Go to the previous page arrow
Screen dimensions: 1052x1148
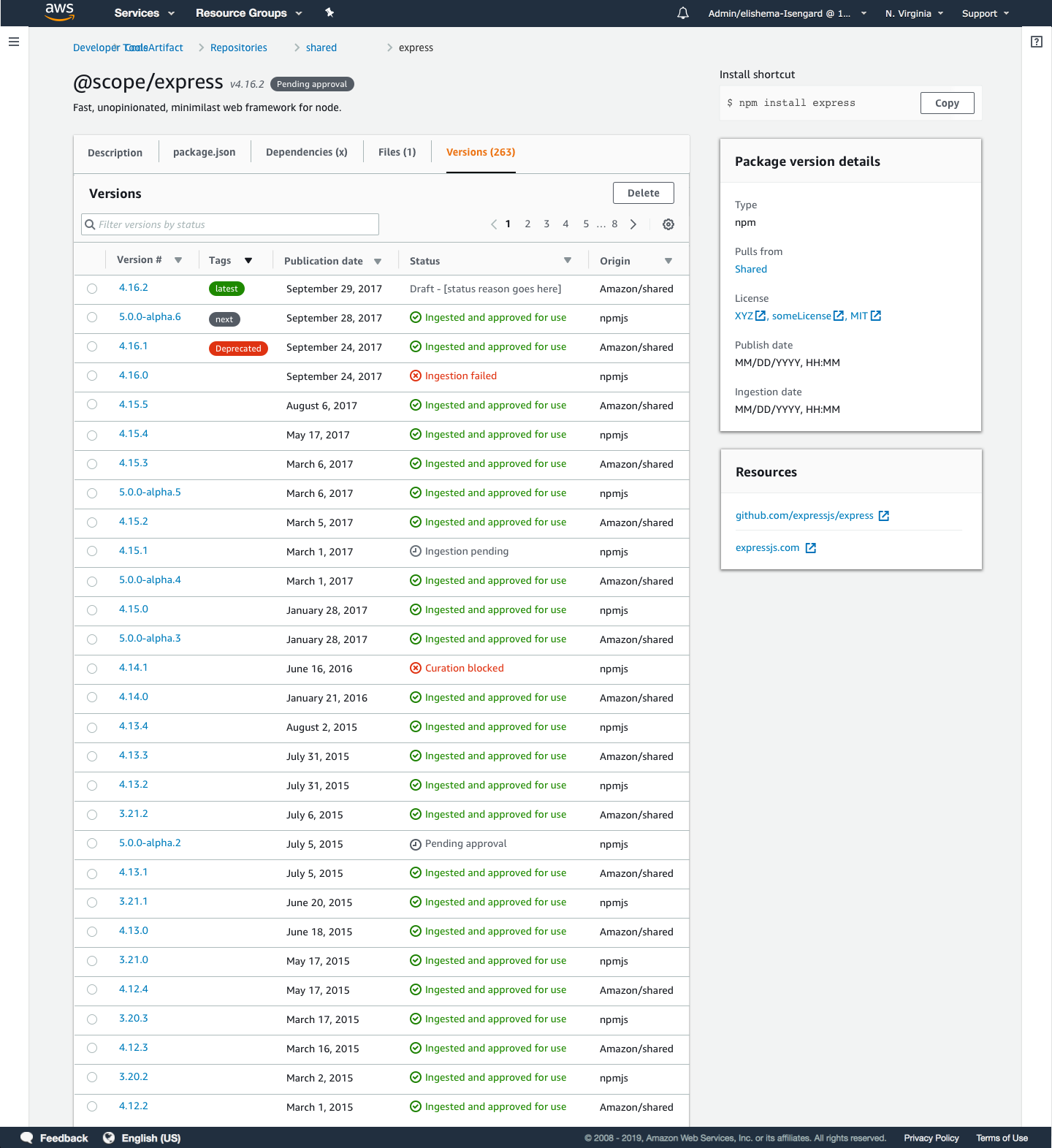[x=494, y=224]
